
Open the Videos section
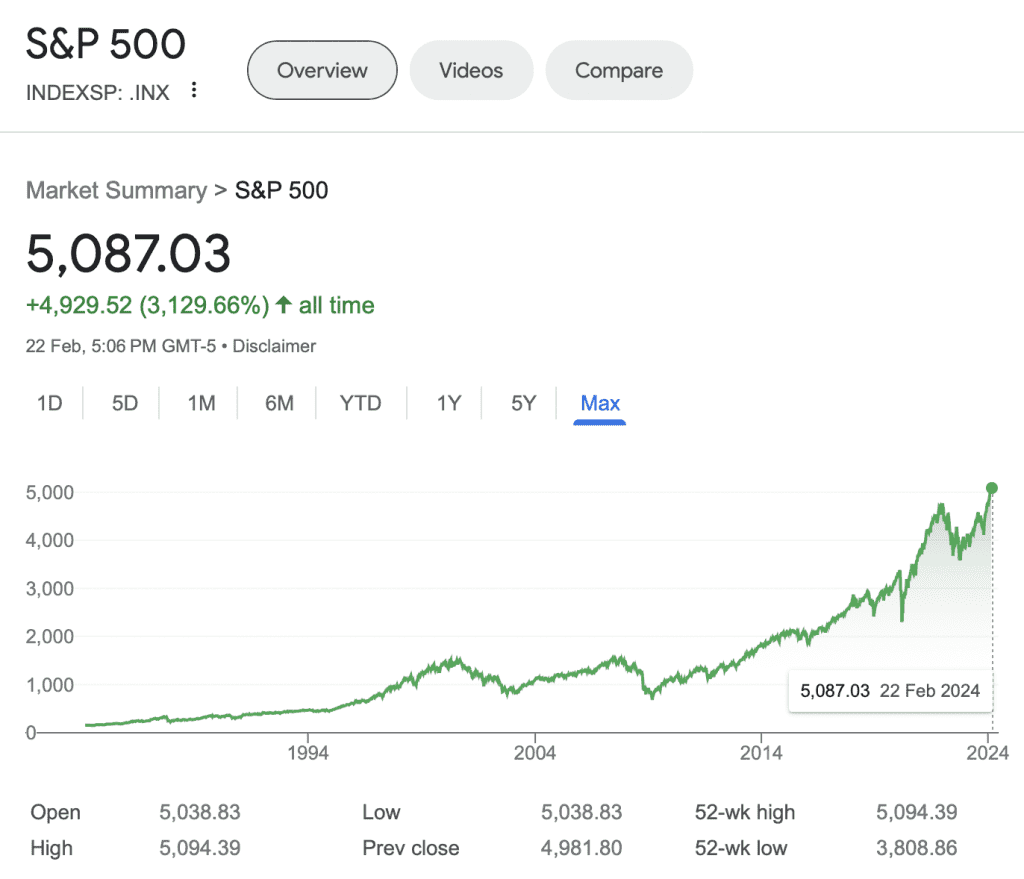tap(471, 70)
